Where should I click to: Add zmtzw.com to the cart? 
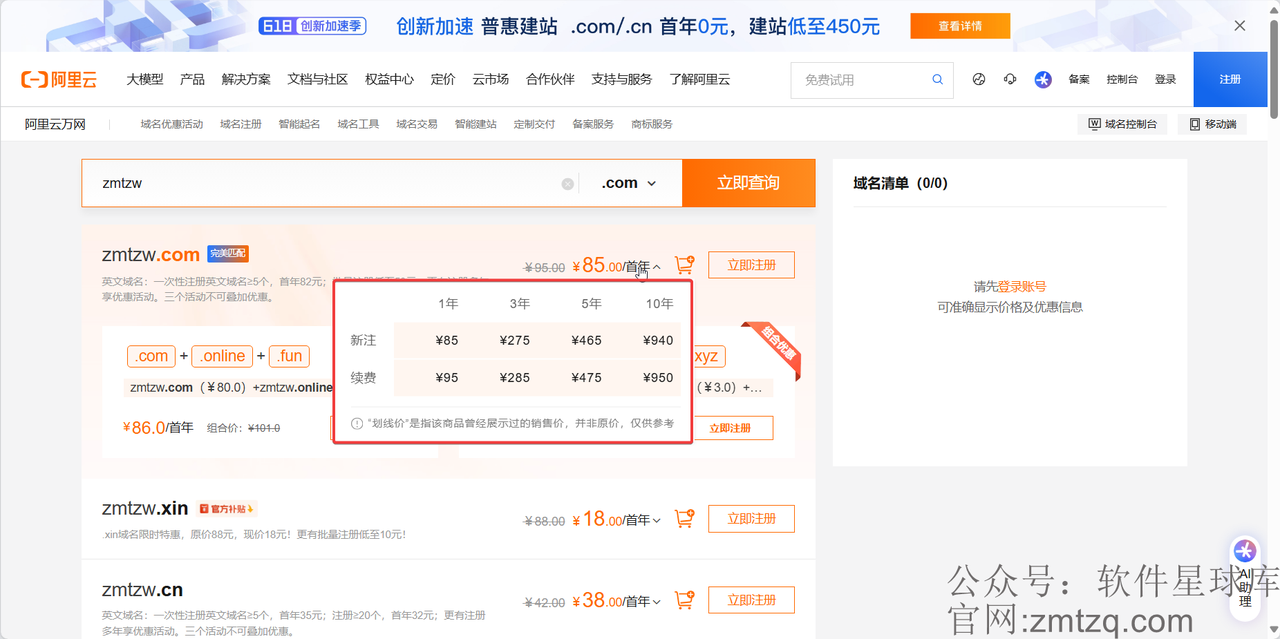(685, 265)
